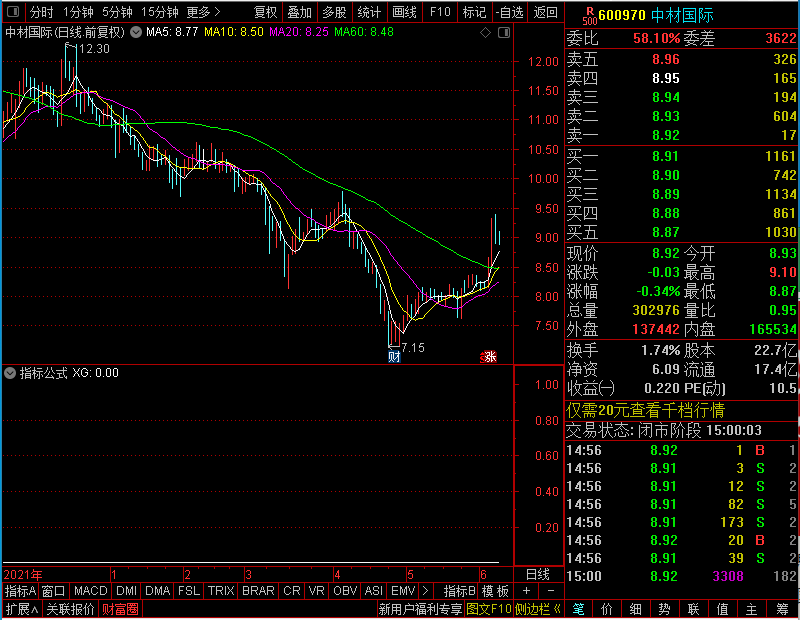Click the 新用户福利专享 link
Screen dimensions: 800x620
point(420,609)
